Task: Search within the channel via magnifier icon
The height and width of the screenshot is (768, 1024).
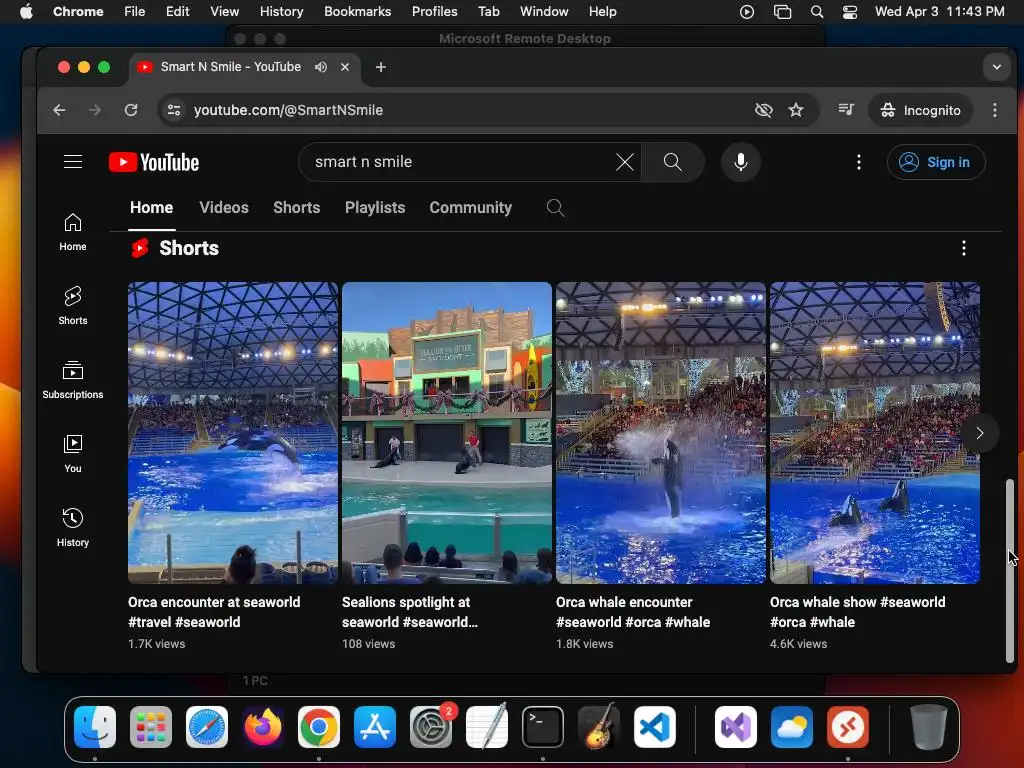Action: click(x=555, y=208)
